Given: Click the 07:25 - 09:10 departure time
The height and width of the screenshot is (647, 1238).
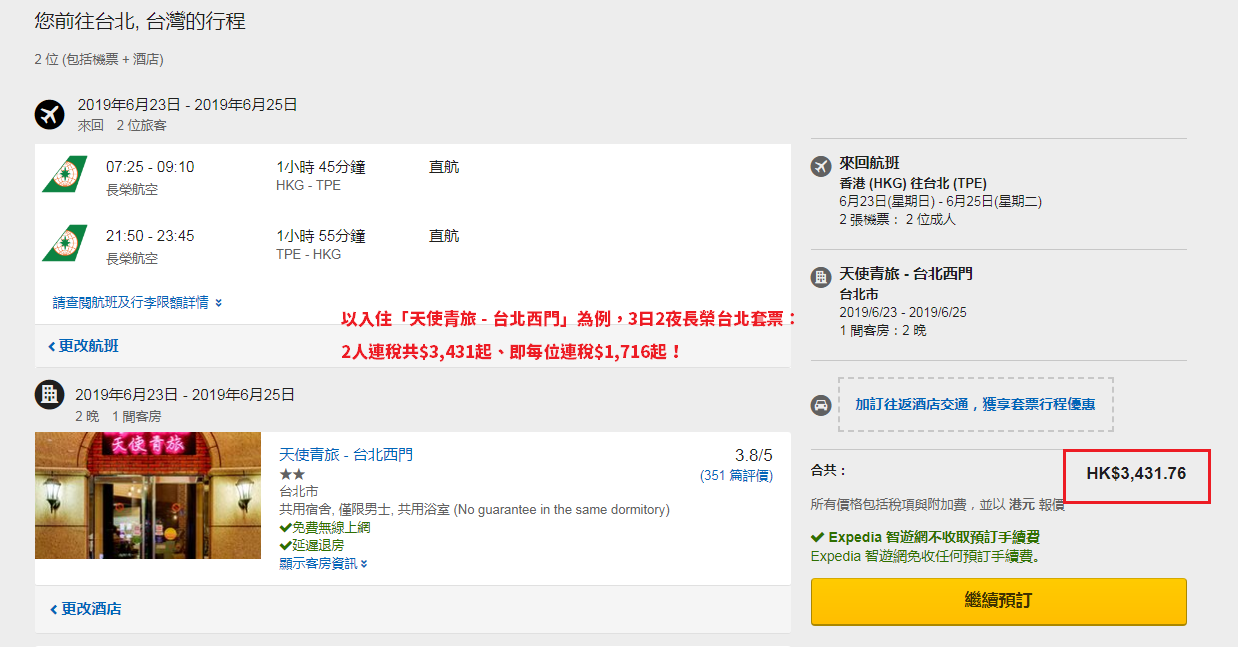Looking at the screenshot, I should coord(150,167).
